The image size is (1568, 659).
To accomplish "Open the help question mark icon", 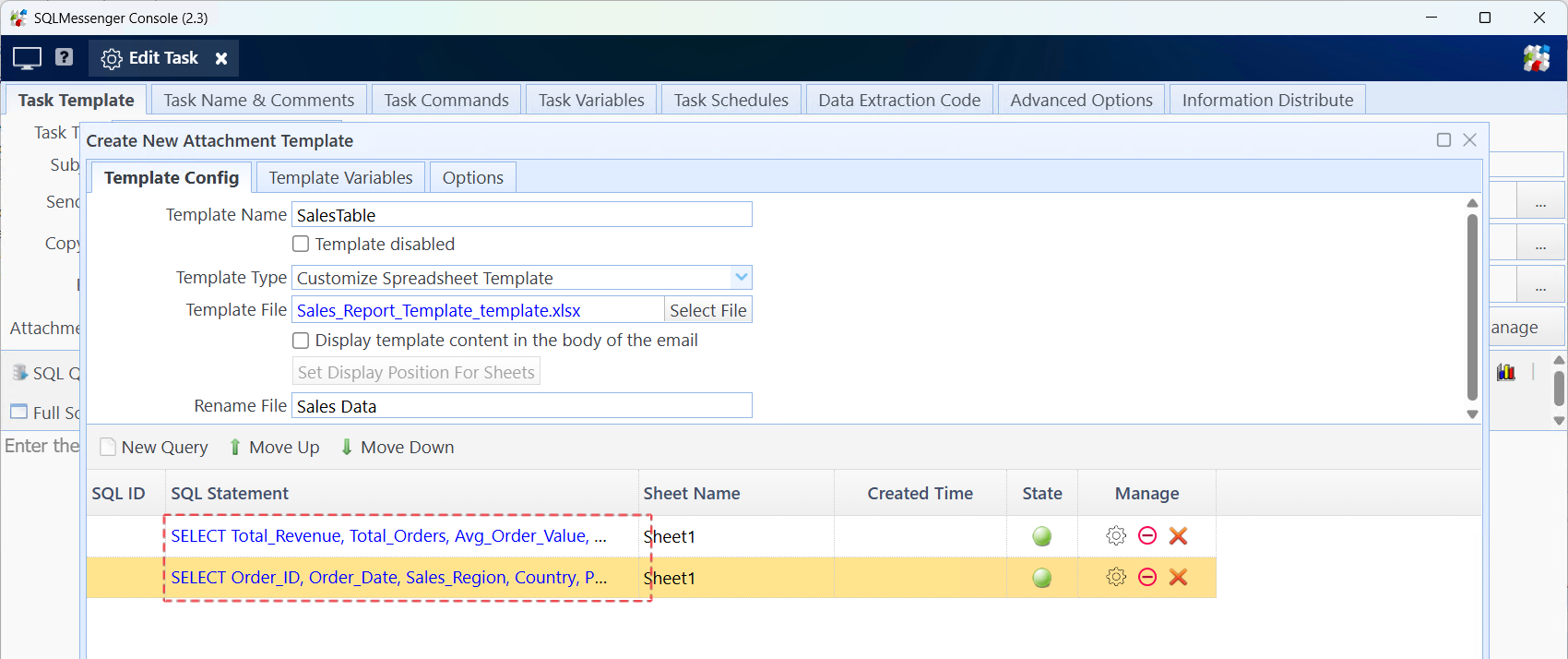I will point(64,57).
